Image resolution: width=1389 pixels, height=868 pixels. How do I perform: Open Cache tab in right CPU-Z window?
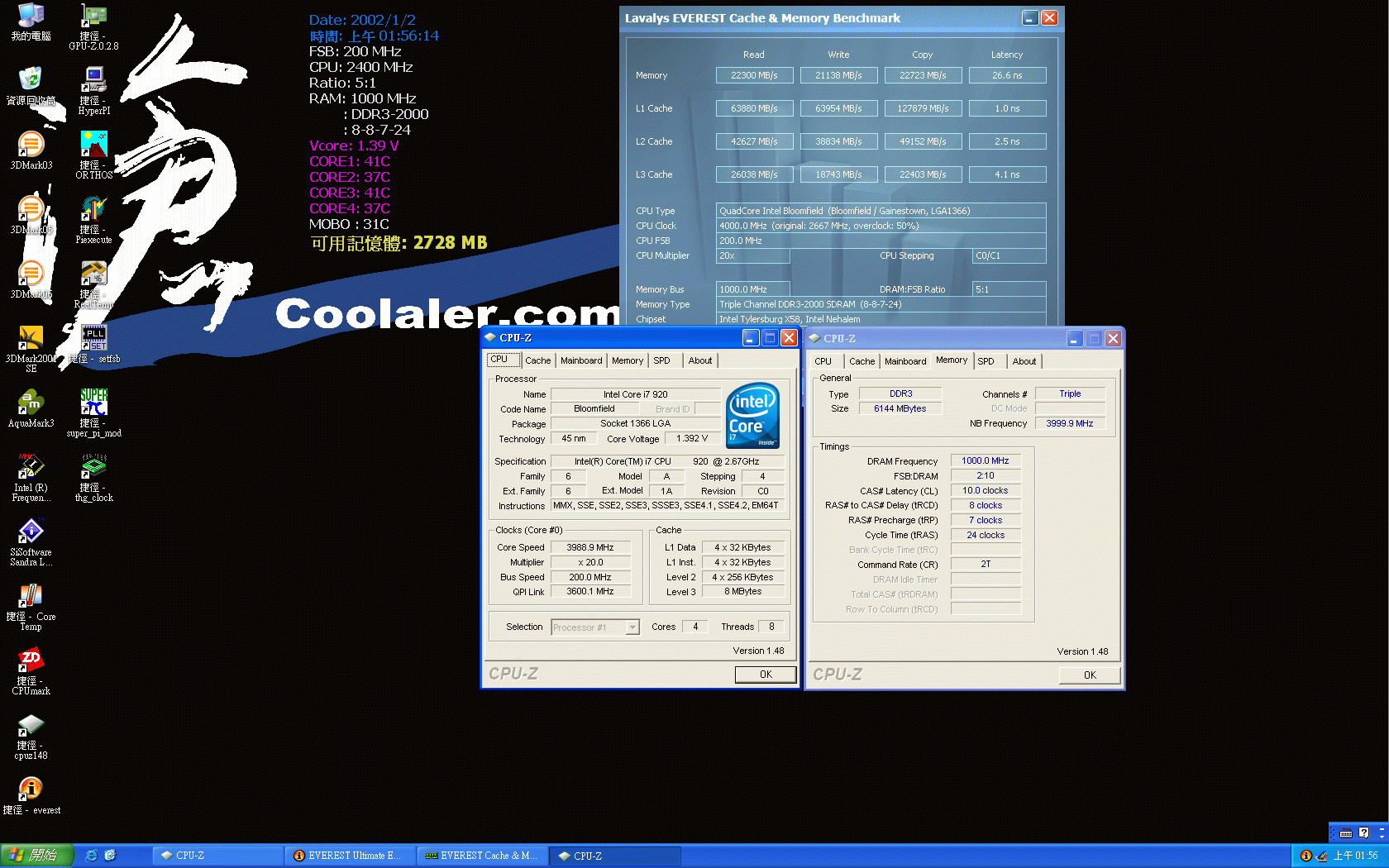point(862,361)
